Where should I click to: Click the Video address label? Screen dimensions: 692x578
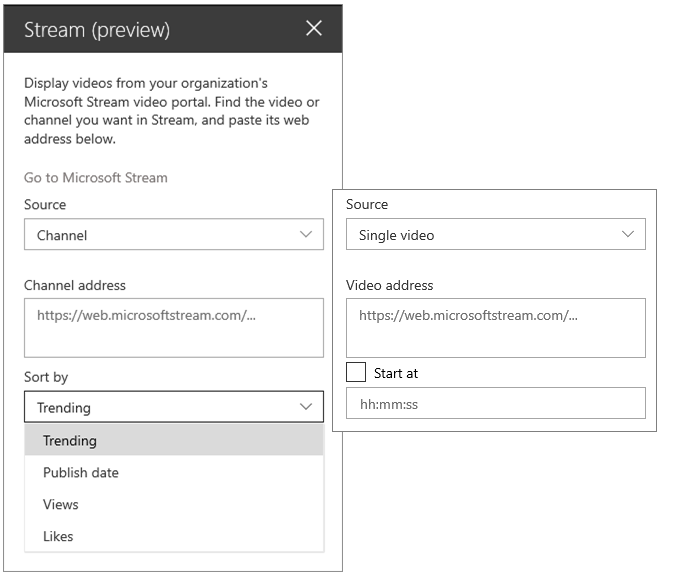[x=389, y=285]
